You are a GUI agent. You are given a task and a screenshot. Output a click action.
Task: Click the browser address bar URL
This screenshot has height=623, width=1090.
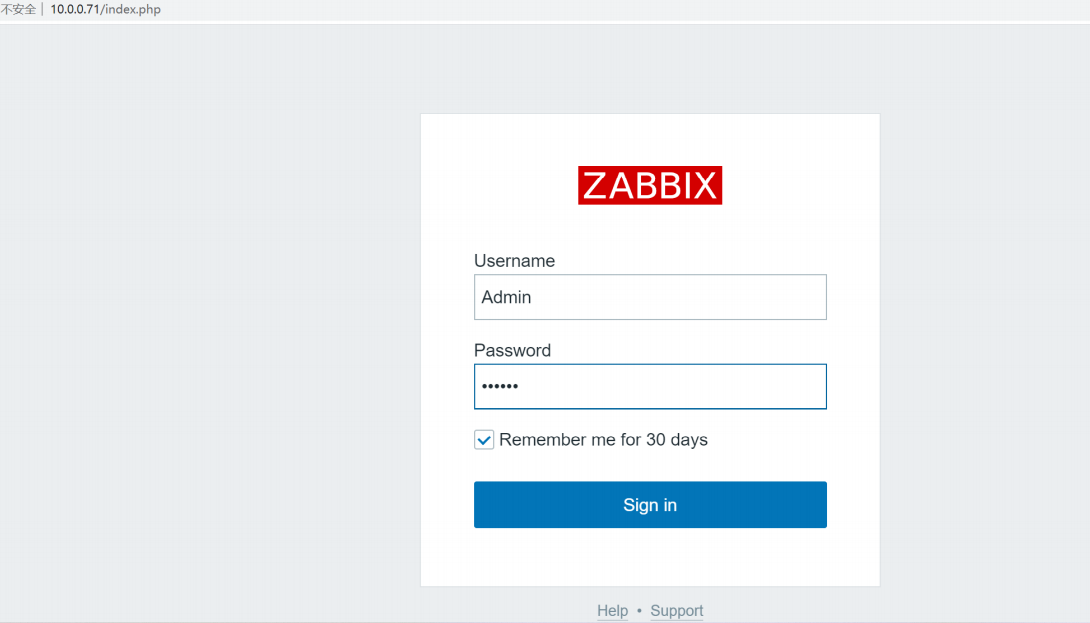click(x=105, y=10)
